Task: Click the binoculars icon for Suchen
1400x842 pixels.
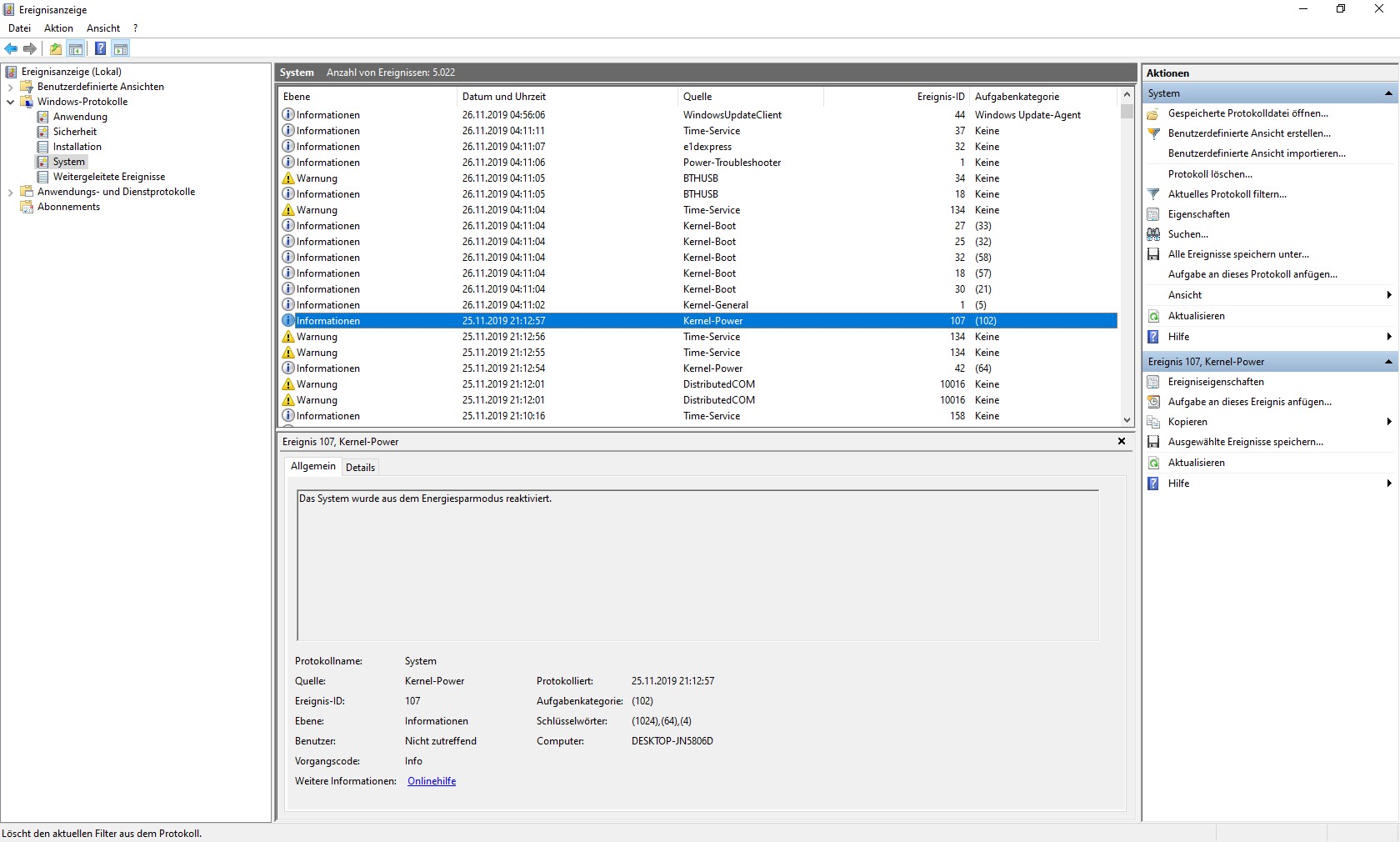Action: [x=1153, y=235]
